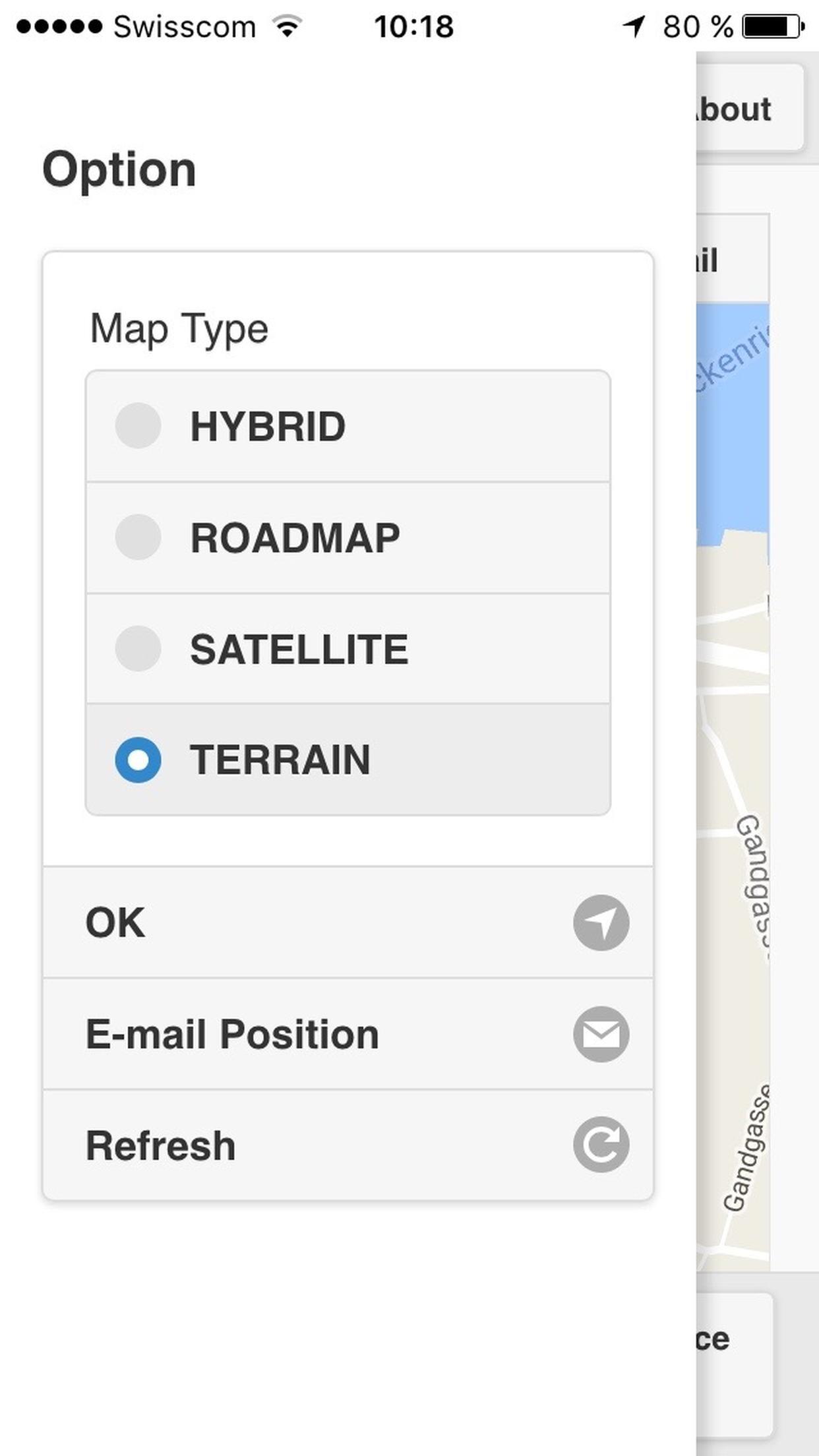Click the Option panel heading

(119, 170)
